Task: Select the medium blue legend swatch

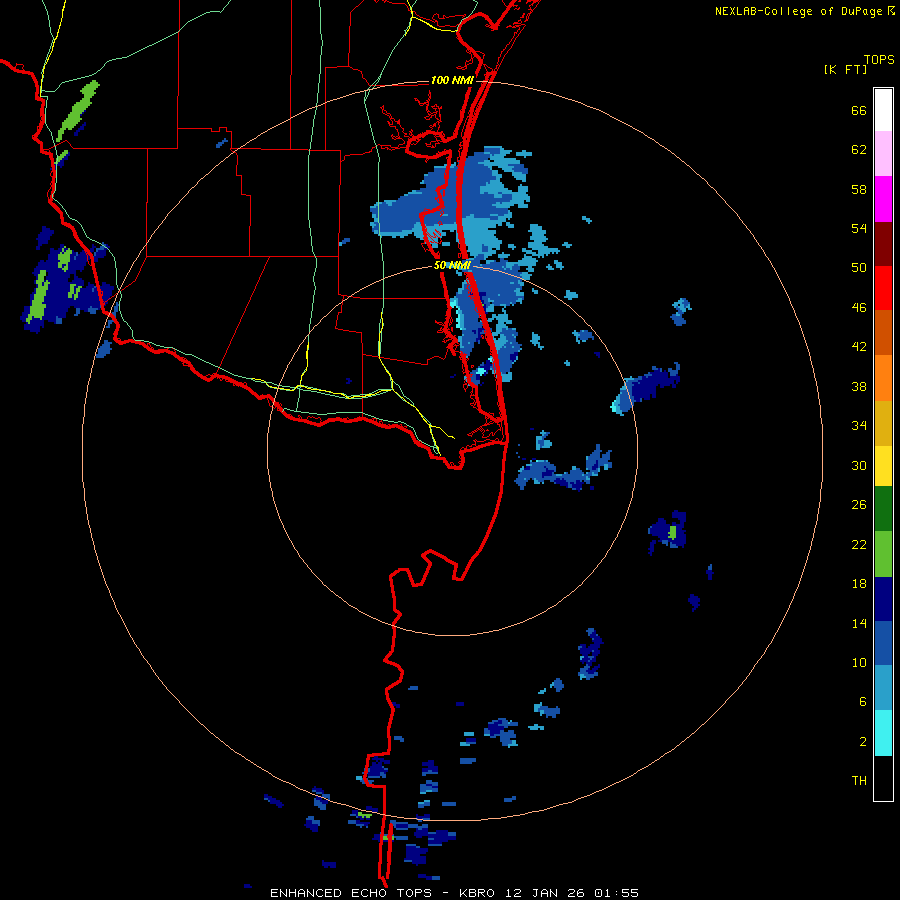Action: click(x=883, y=643)
